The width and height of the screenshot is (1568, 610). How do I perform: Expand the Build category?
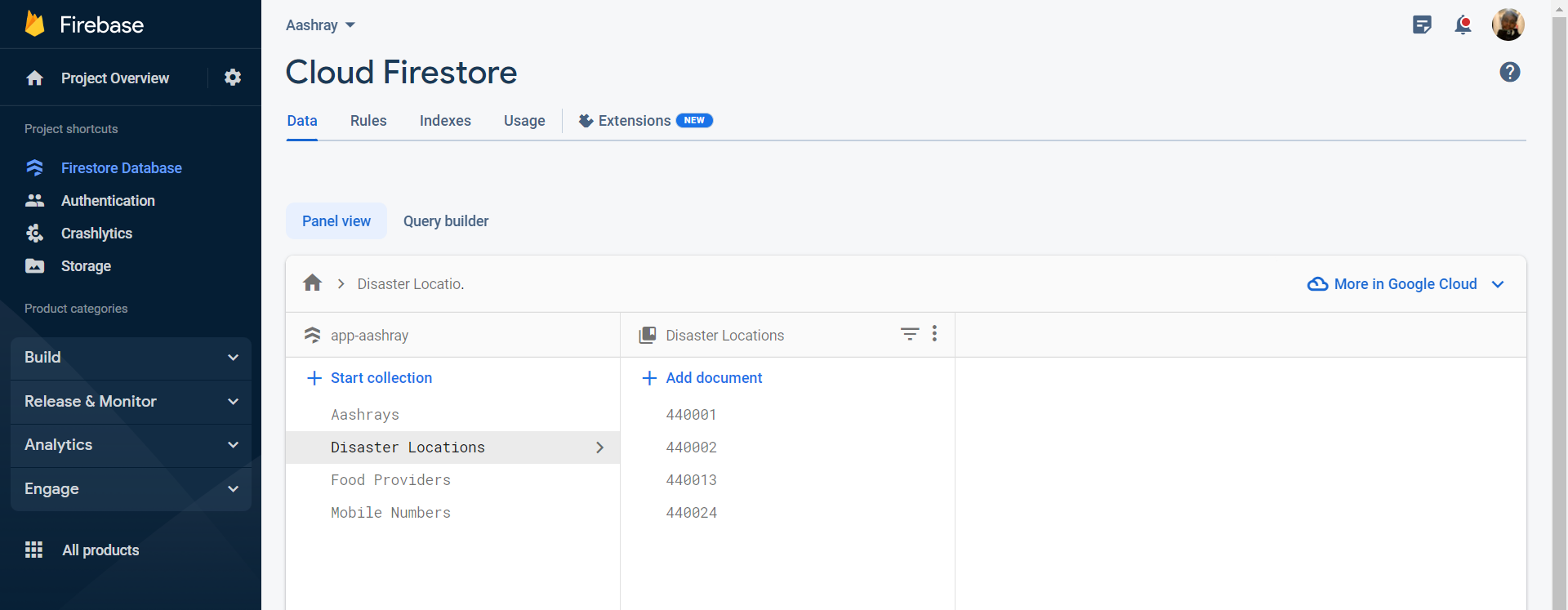point(131,358)
